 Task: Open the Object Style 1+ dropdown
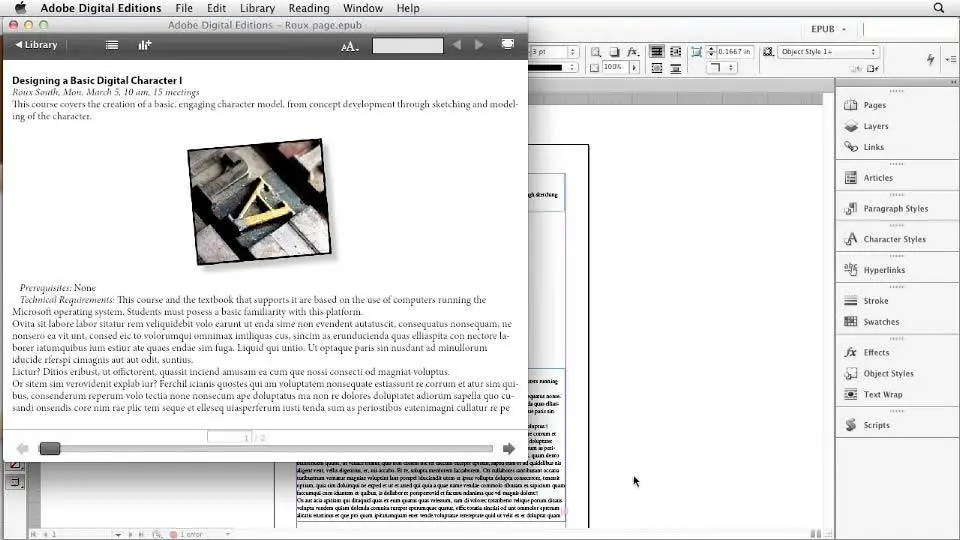pyautogui.click(x=828, y=51)
